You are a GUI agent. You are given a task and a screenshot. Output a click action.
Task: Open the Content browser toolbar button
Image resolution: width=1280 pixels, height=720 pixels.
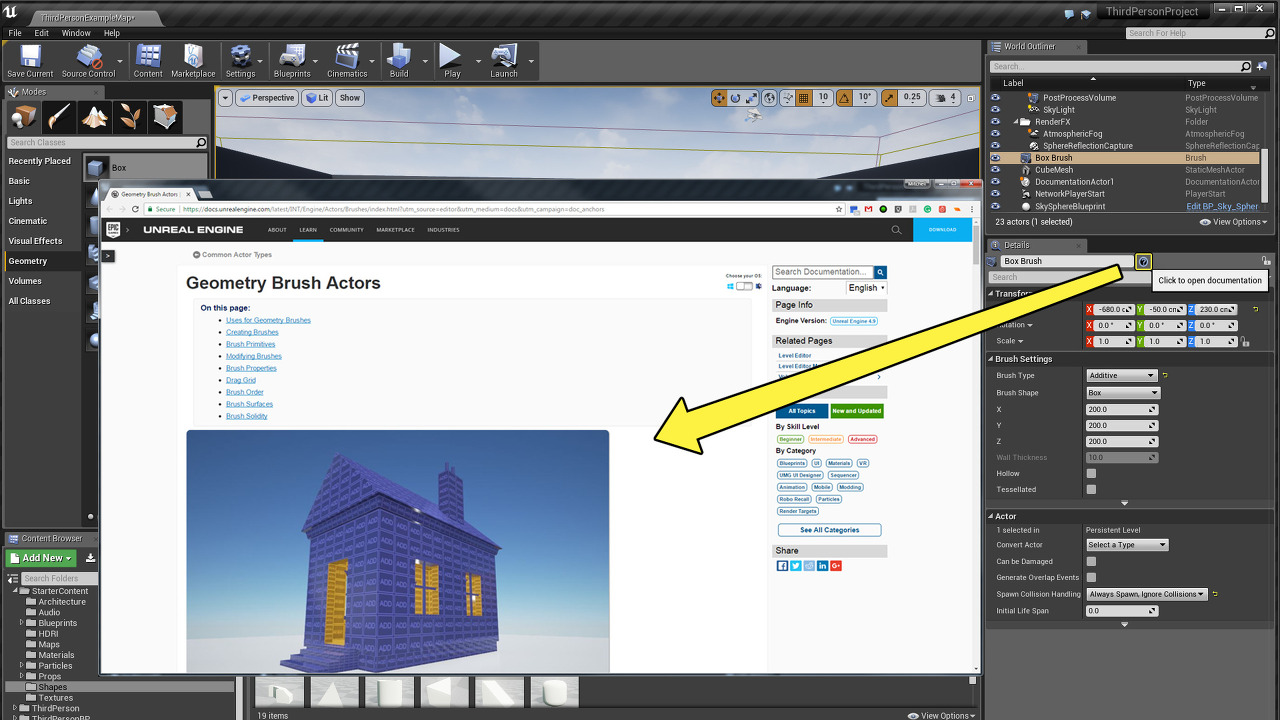tap(148, 60)
